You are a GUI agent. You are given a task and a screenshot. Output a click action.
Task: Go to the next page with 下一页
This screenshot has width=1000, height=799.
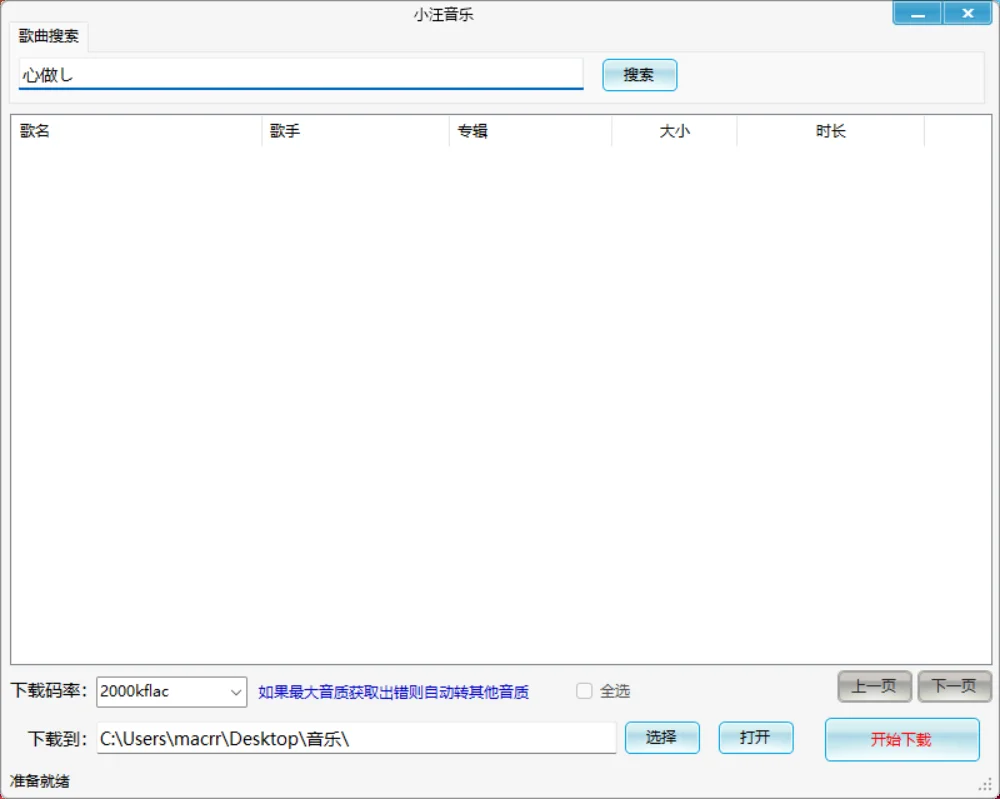(954, 686)
